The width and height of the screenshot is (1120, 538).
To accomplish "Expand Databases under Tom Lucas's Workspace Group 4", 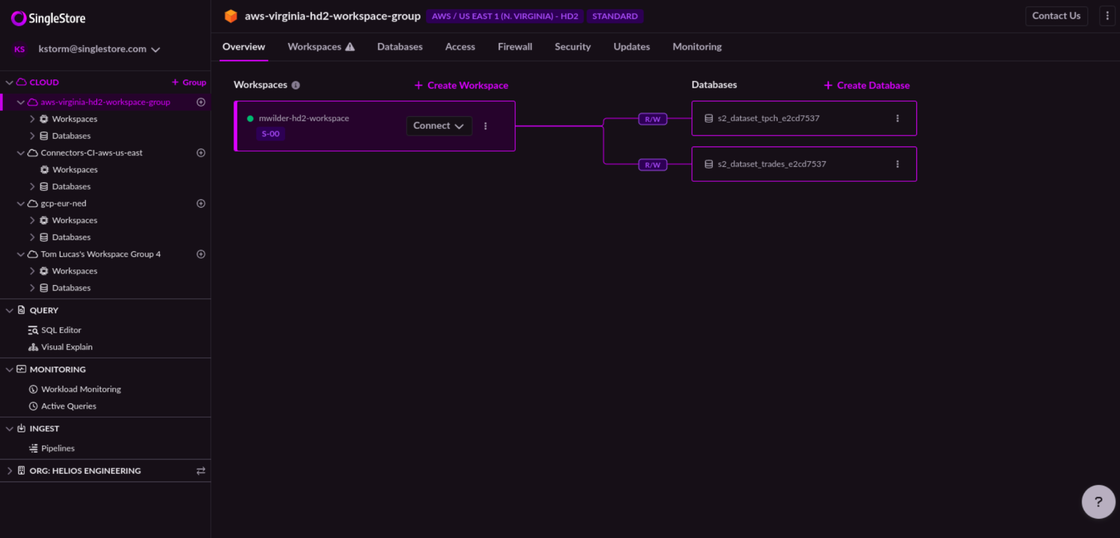I will coord(31,288).
